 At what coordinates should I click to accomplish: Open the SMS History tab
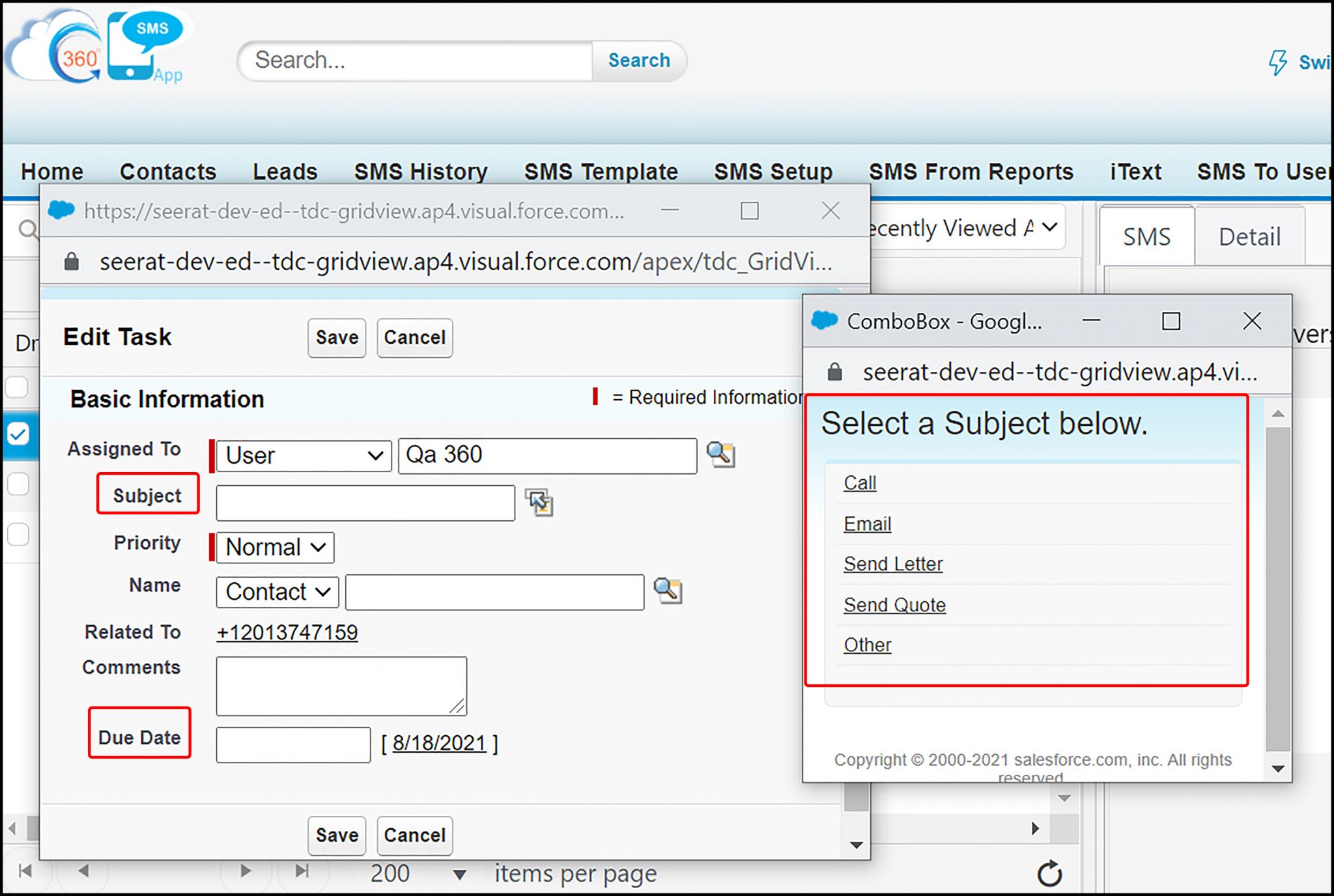421,171
